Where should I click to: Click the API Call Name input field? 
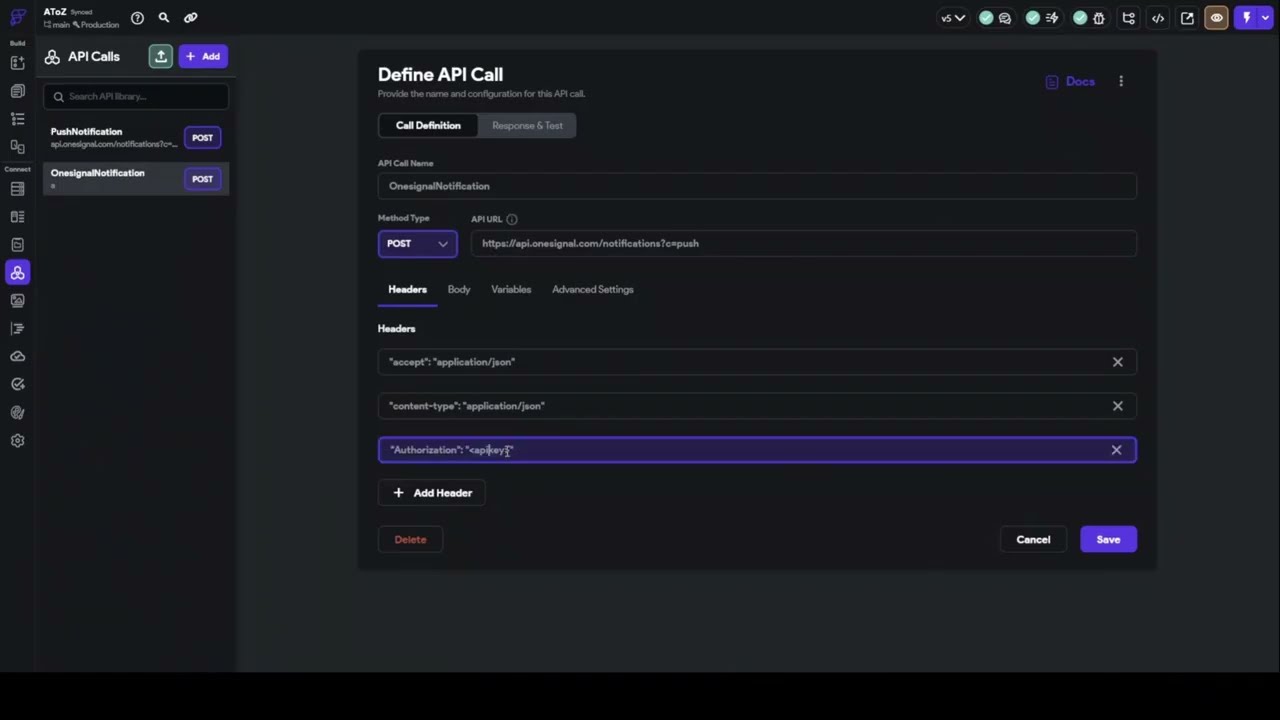757,186
